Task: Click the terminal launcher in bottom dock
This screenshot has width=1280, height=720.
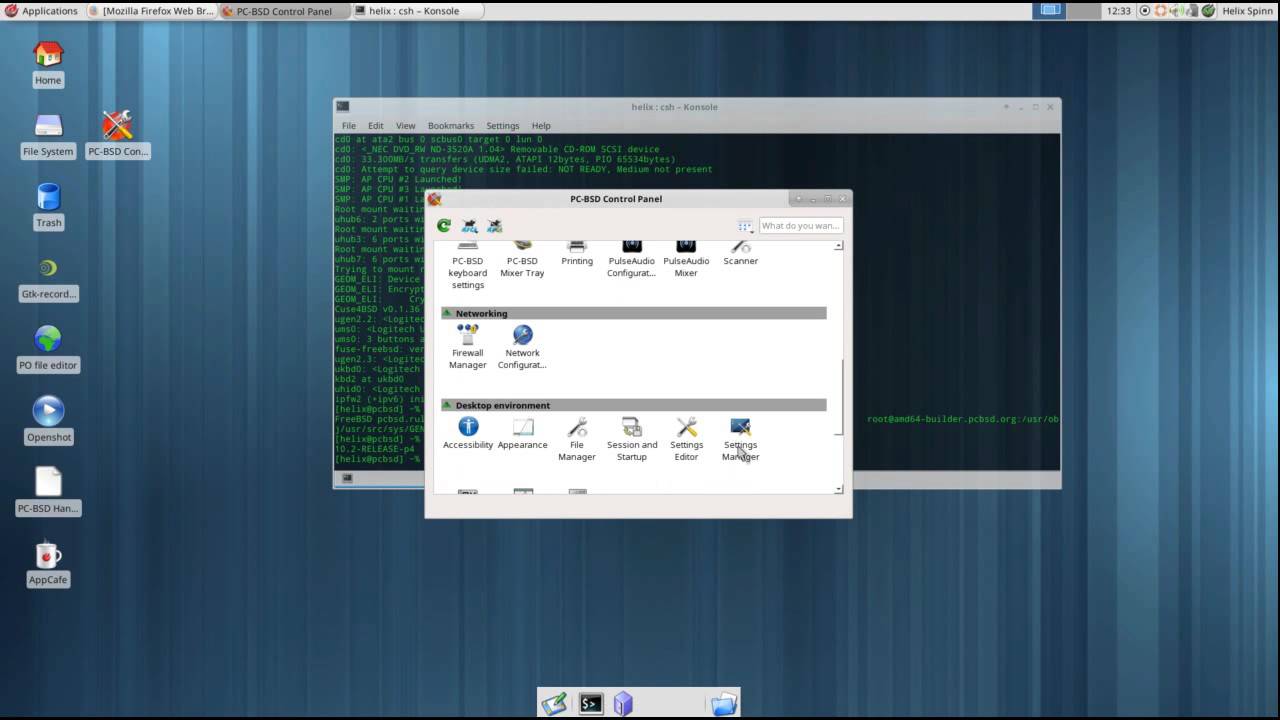Action: coord(591,704)
